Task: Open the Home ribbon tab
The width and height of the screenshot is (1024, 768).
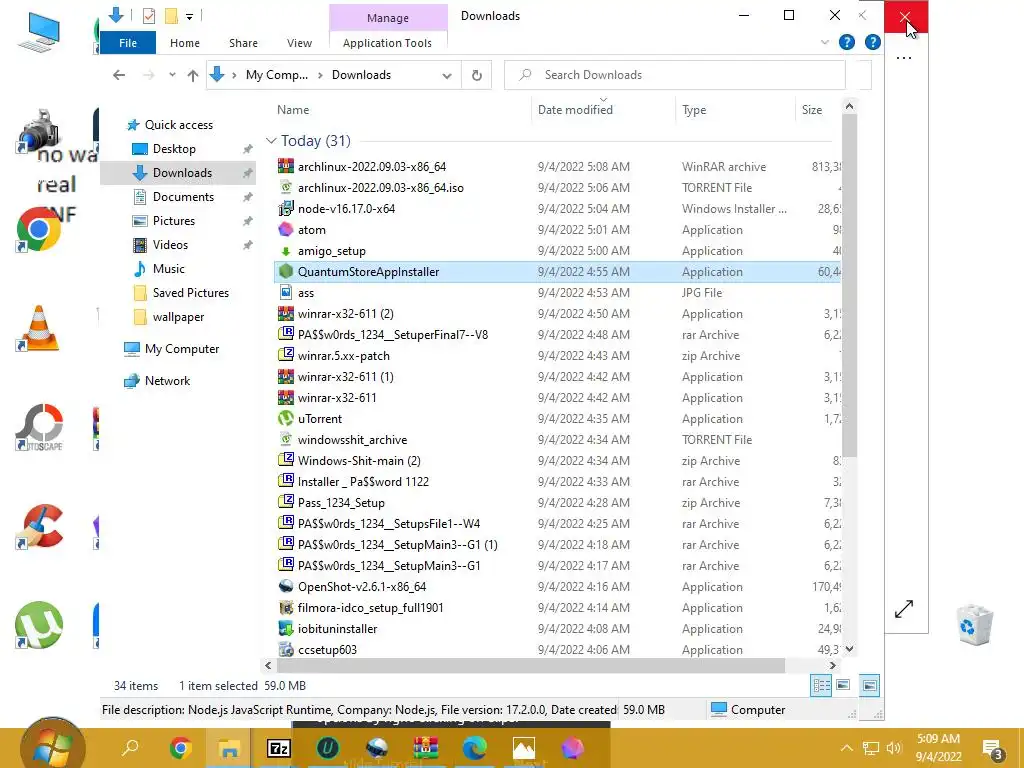Action: 185,43
